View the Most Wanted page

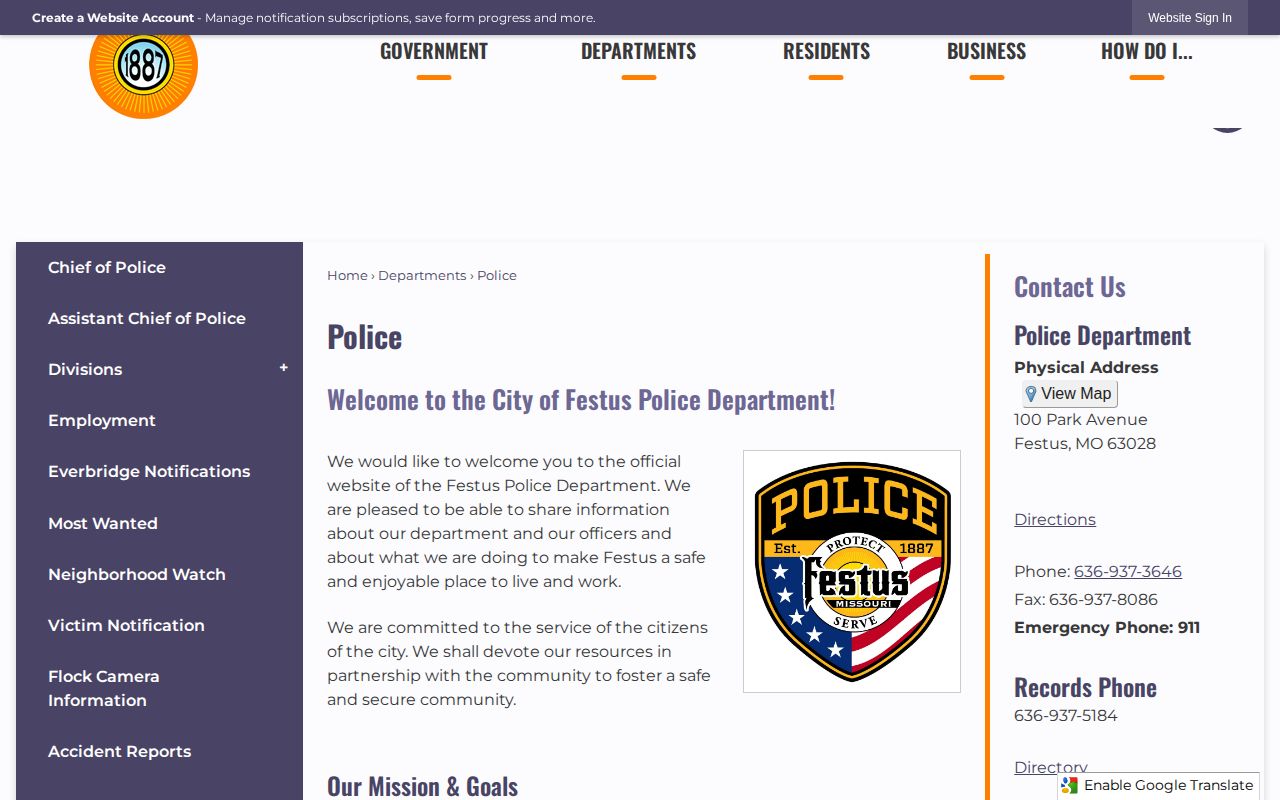click(x=103, y=523)
